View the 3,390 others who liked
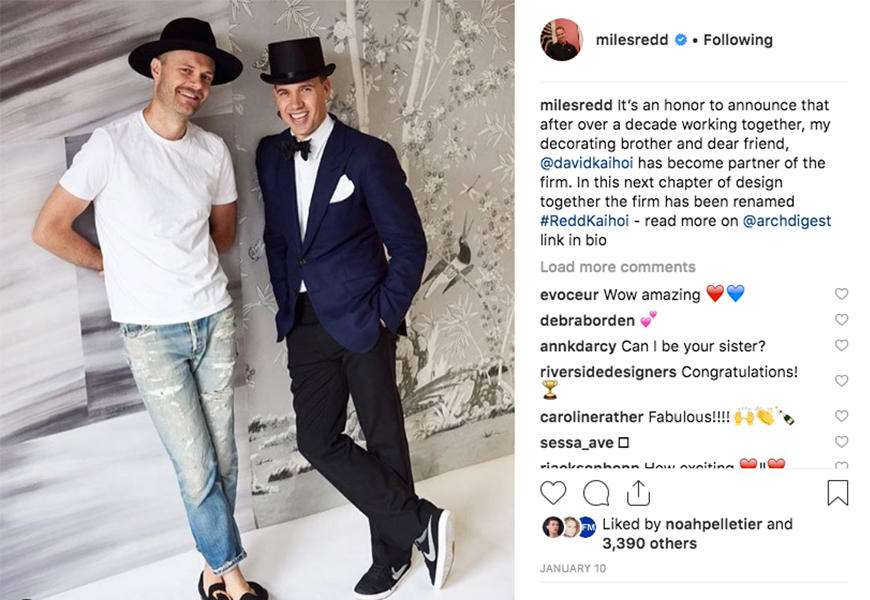Image resolution: width=870 pixels, height=600 pixels. coord(650,543)
